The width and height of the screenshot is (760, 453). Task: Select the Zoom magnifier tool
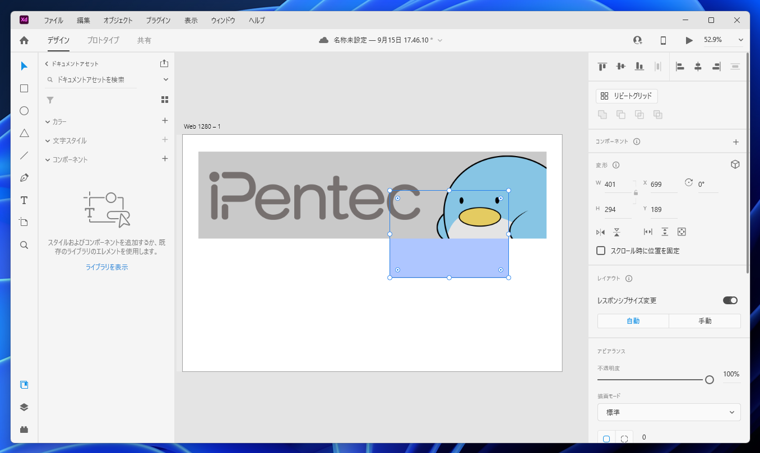[x=24, y=245]
